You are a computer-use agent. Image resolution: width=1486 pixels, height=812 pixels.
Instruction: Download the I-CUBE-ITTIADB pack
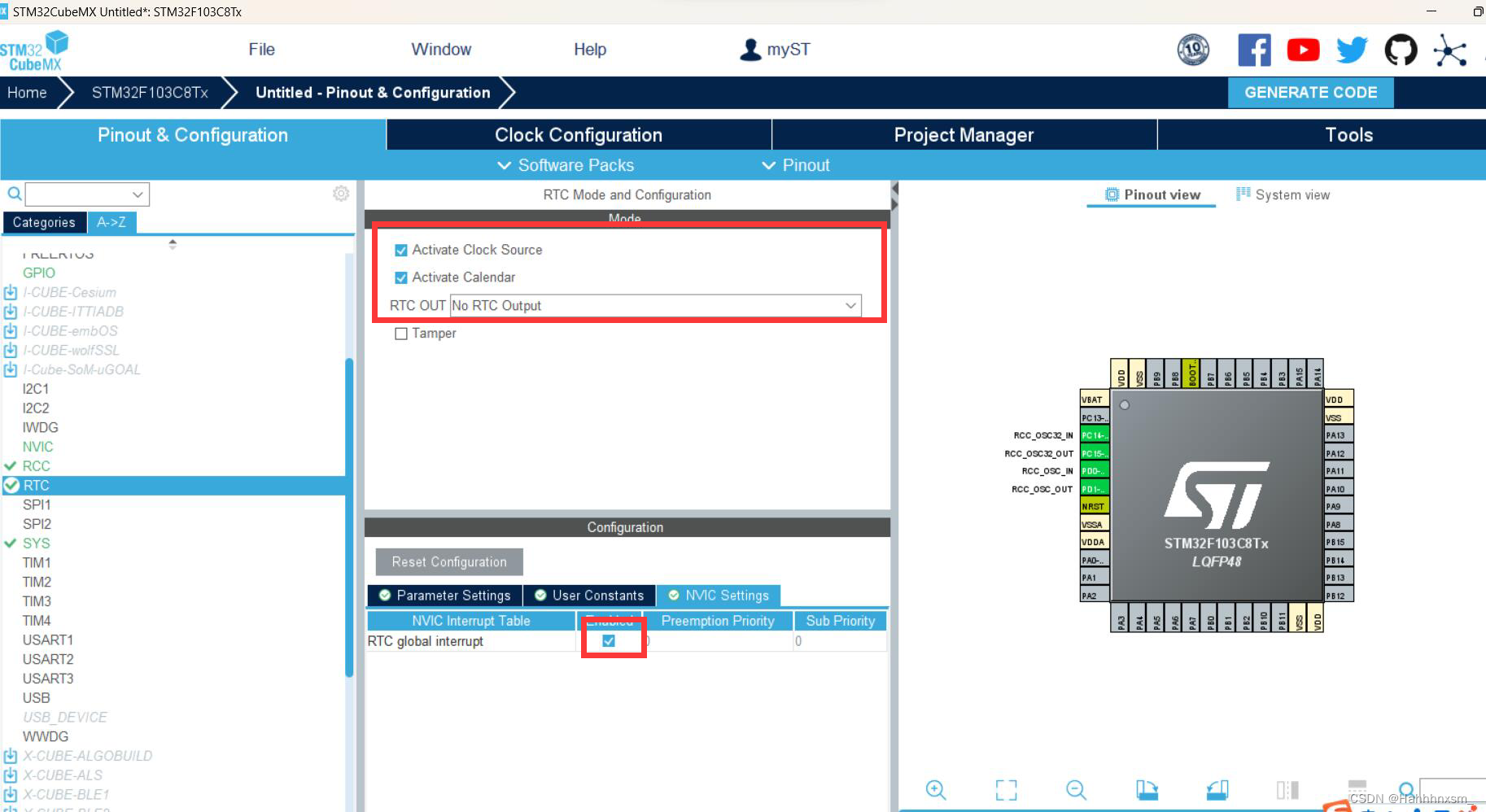pyautogui.click(x=11, y=312)
